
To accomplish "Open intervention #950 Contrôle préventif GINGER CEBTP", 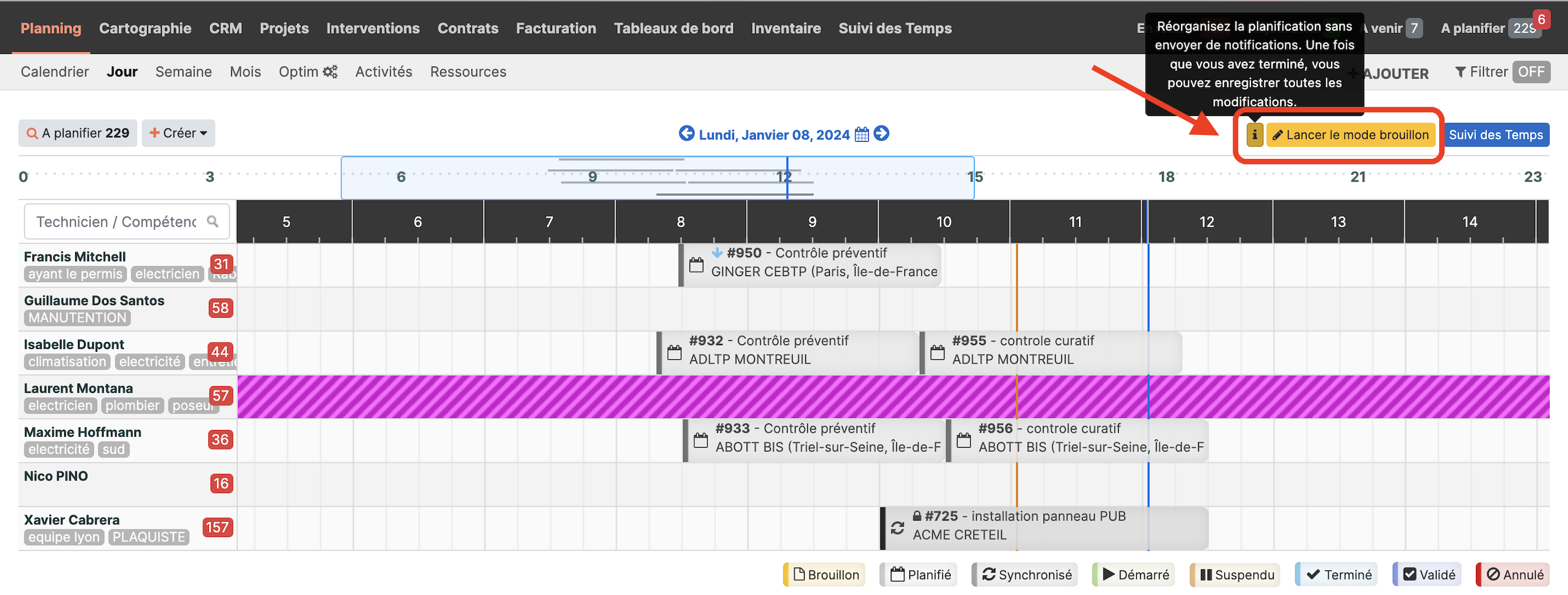I will point(810,265).
